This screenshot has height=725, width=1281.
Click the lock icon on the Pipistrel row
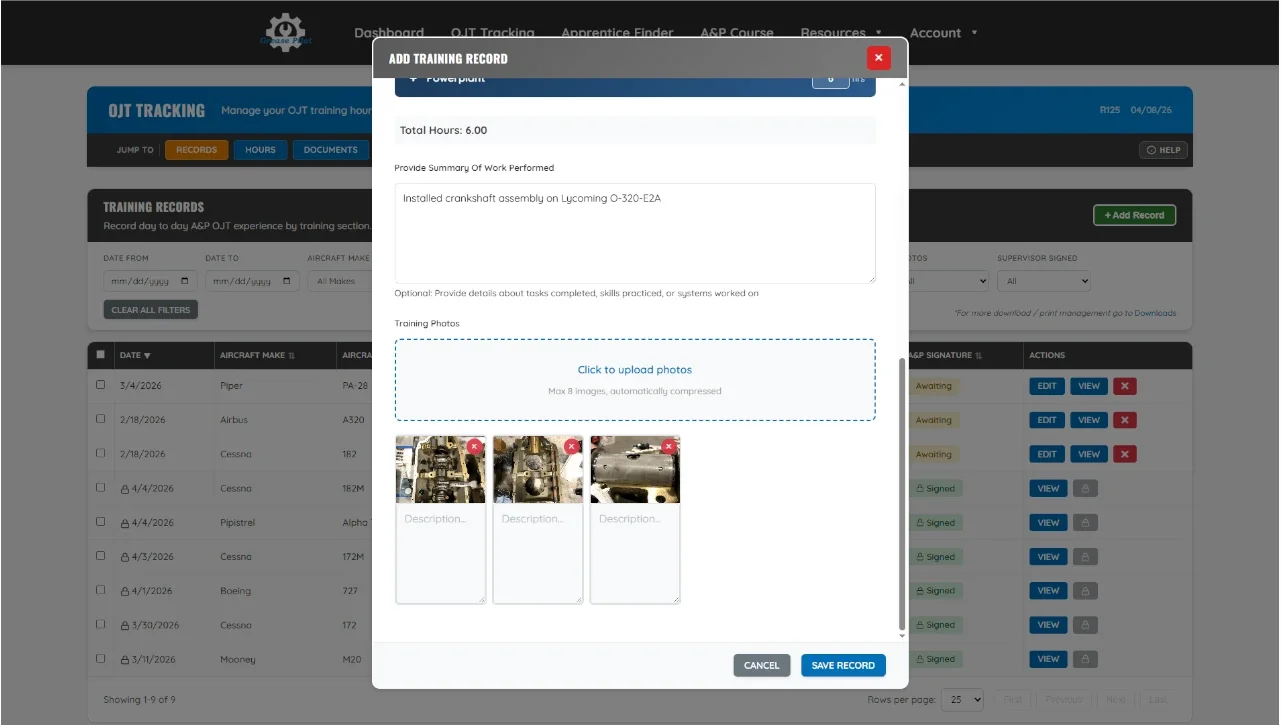[x=1085, y=521]
